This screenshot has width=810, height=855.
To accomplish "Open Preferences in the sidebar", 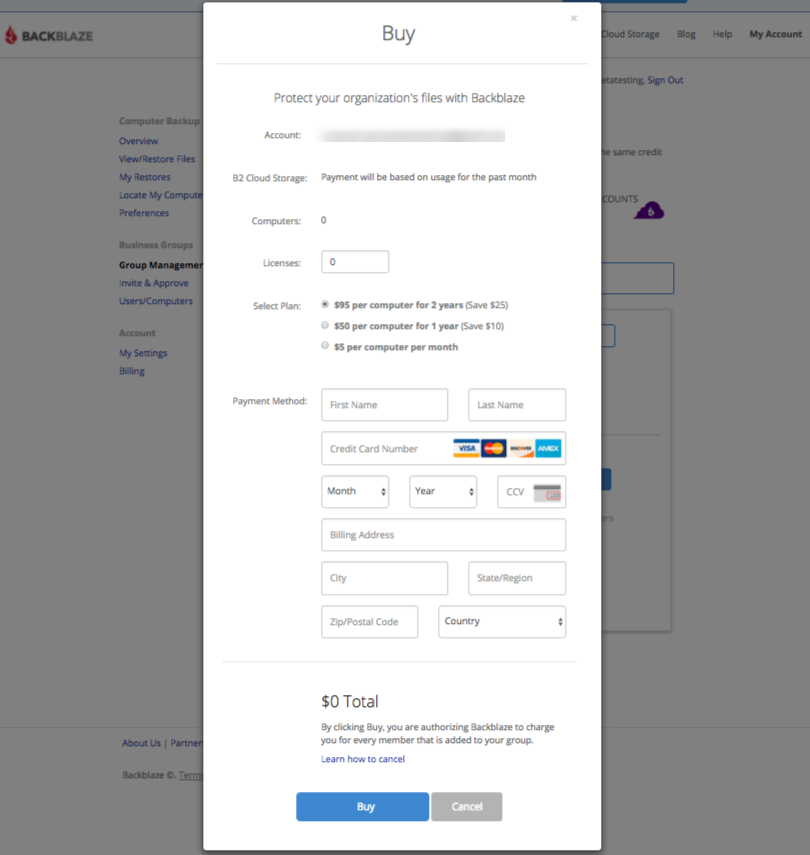I will tap(144, 213).
